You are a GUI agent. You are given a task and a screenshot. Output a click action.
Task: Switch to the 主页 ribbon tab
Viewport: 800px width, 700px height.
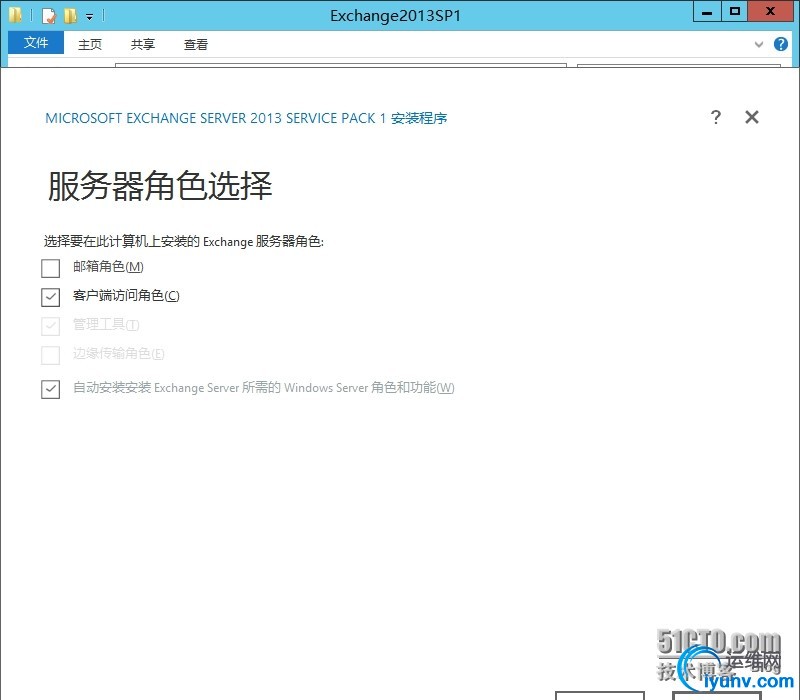click(x=90, y=44)
